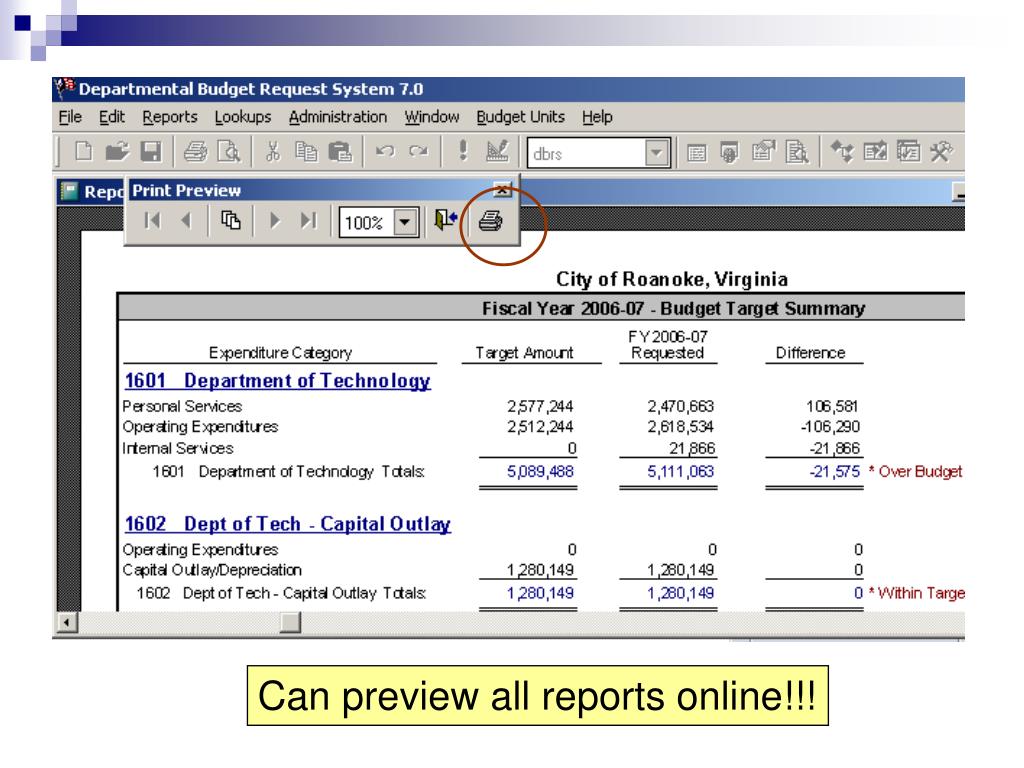Click the New document icon in toolbar

(84, 152)
